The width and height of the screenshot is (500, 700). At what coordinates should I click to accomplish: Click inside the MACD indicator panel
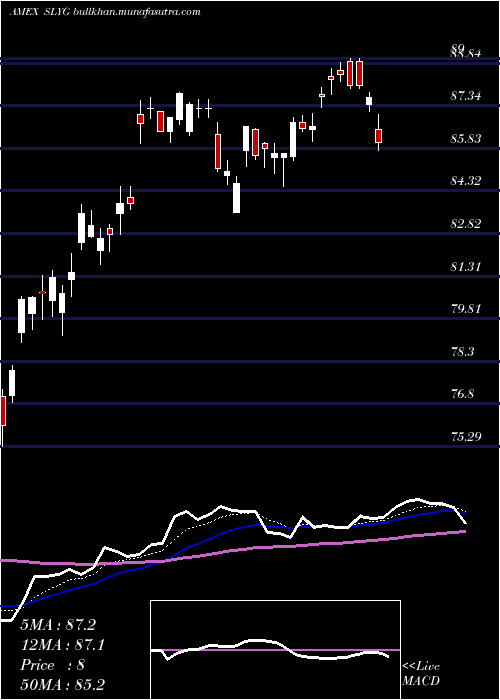(x=275, y=650)
